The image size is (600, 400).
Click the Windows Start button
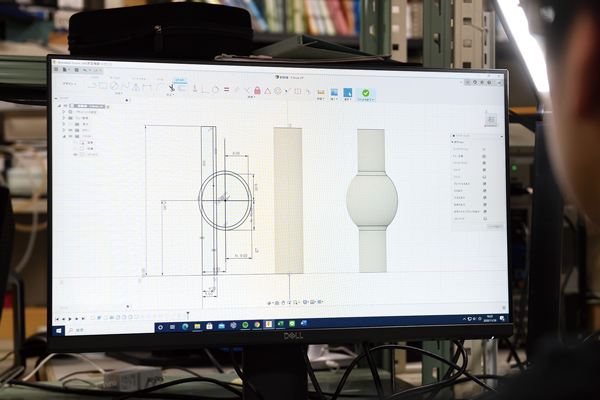tap(59, 330)
